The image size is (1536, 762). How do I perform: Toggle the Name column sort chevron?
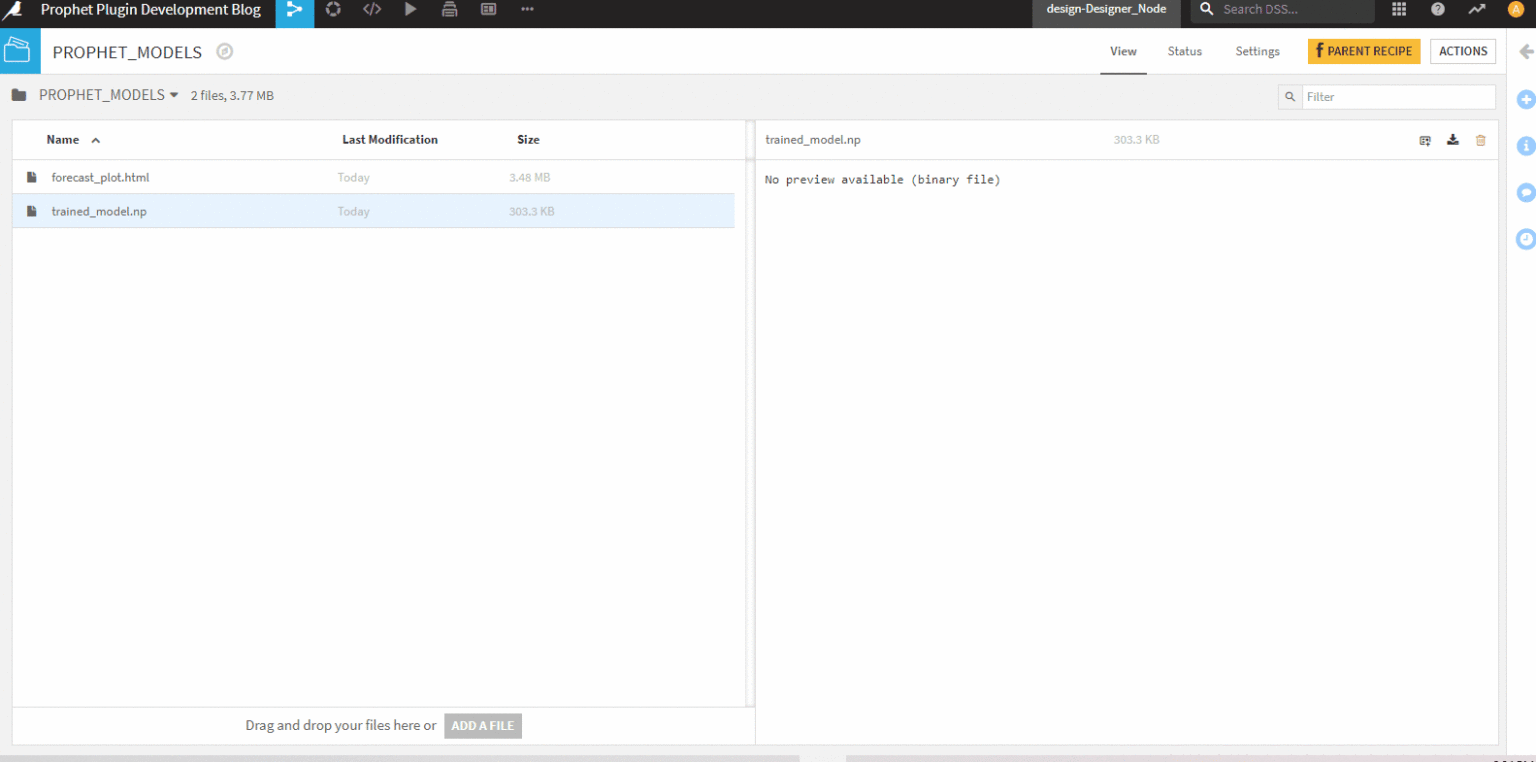click(x=96, y=140)
